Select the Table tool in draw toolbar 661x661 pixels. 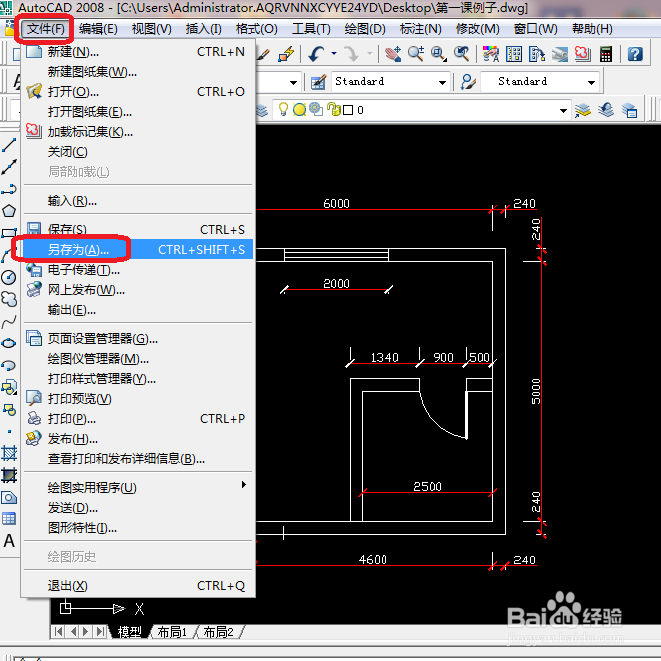click(x=9, y=519)
